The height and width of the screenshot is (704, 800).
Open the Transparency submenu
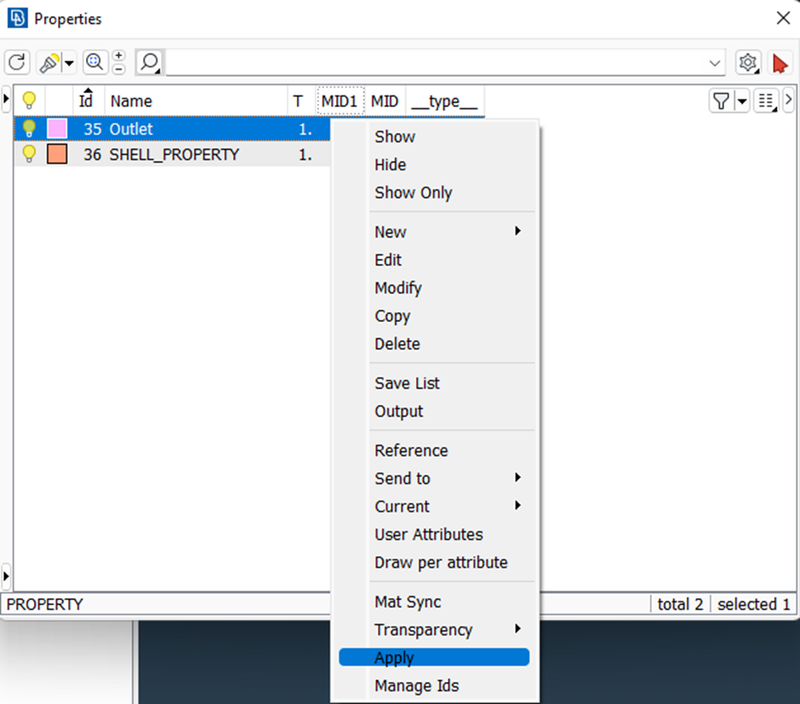[x=434, y=630]
